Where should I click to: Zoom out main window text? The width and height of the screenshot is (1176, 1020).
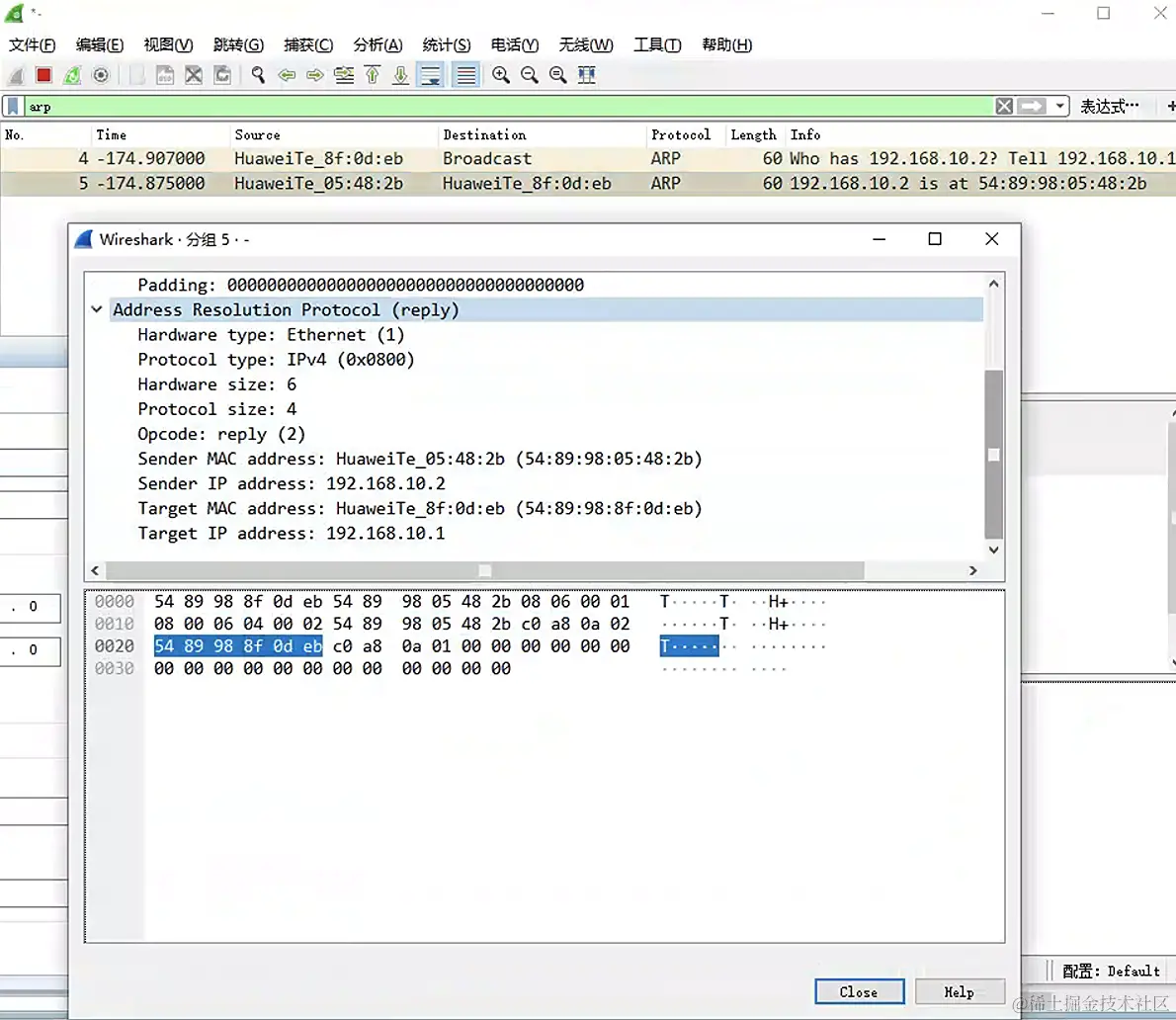(x=530, y=75)
